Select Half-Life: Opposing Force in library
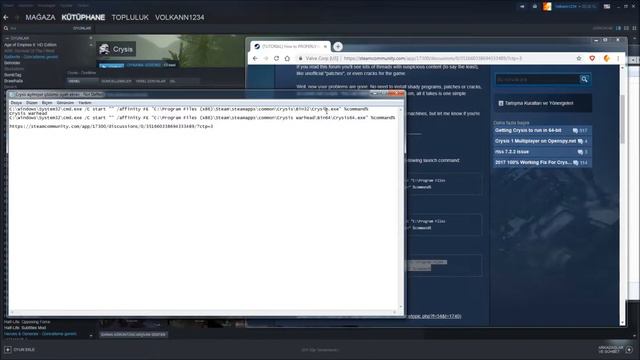This screenshot has height=360, width=640. (27, 322)
